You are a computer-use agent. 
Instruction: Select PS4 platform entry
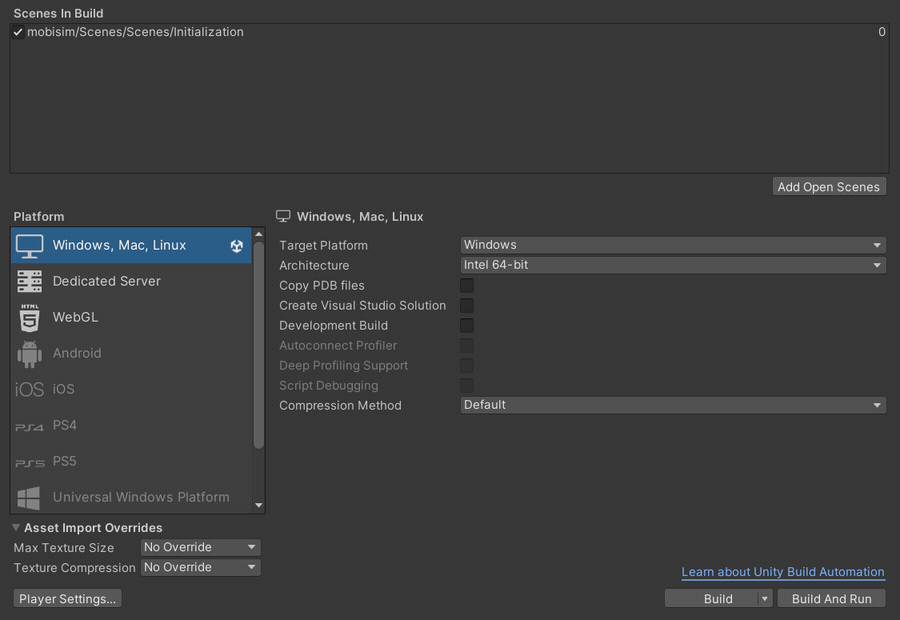pyautogui.click(x=131, y=425)
